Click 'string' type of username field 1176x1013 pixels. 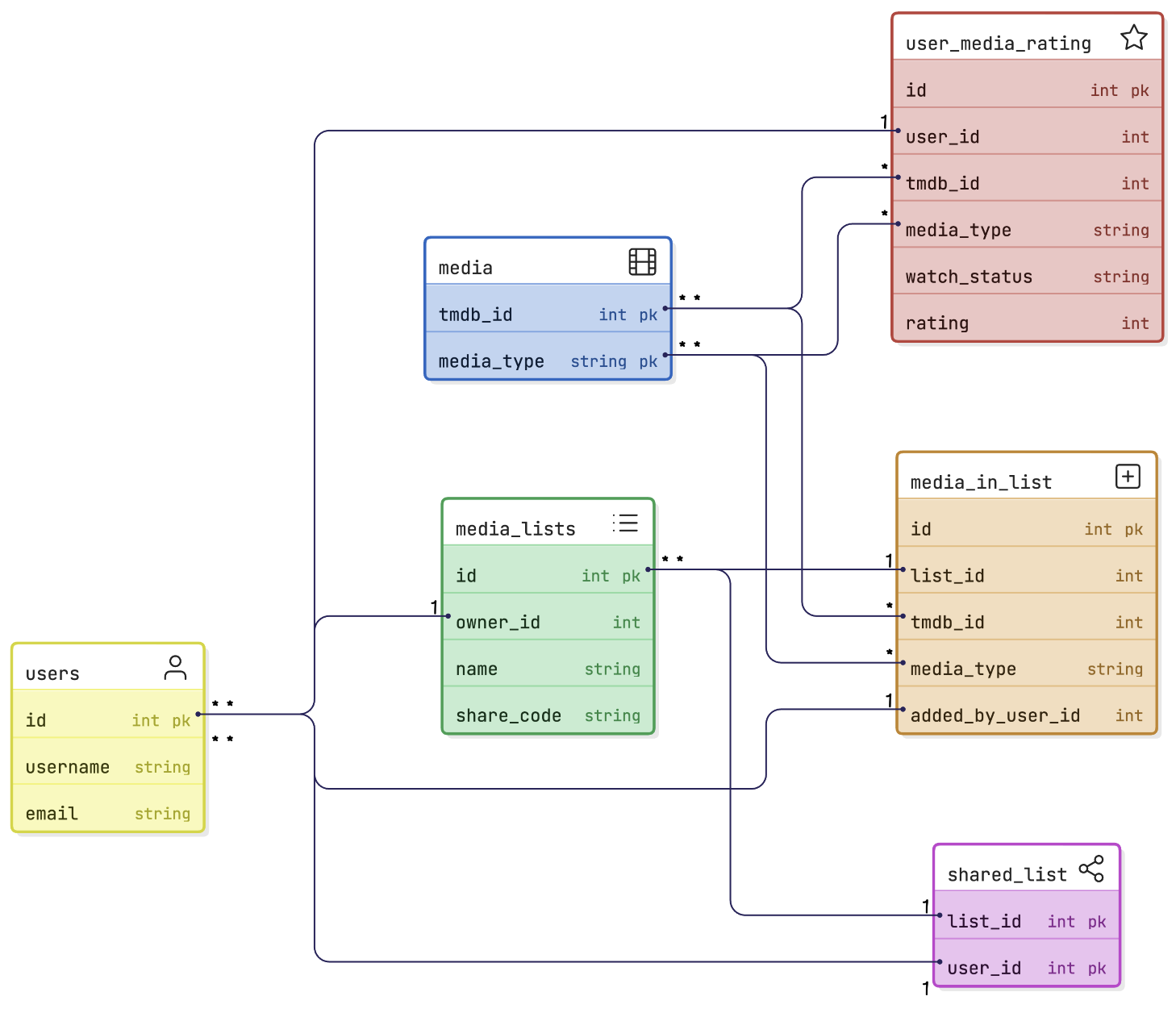coord(162,767)
